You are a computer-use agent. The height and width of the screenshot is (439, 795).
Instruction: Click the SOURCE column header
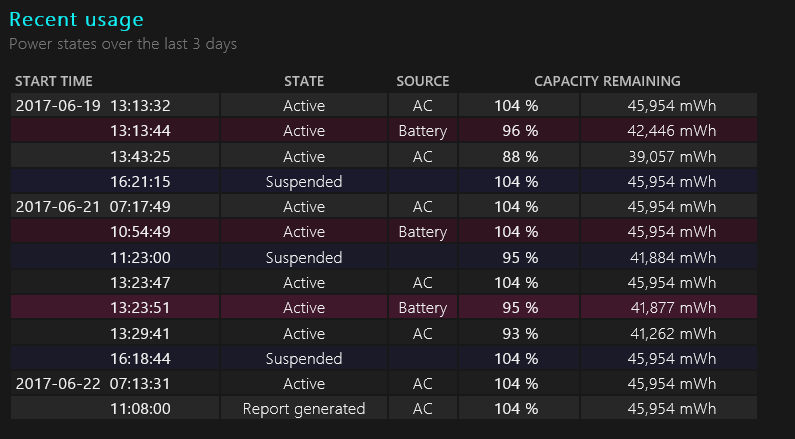[422, 81]
